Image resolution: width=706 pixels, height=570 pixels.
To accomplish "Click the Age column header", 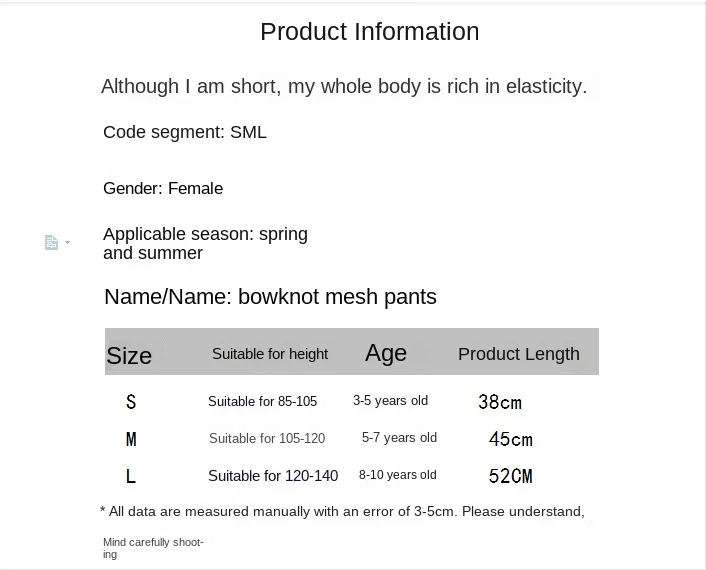I will pos(386,353).
